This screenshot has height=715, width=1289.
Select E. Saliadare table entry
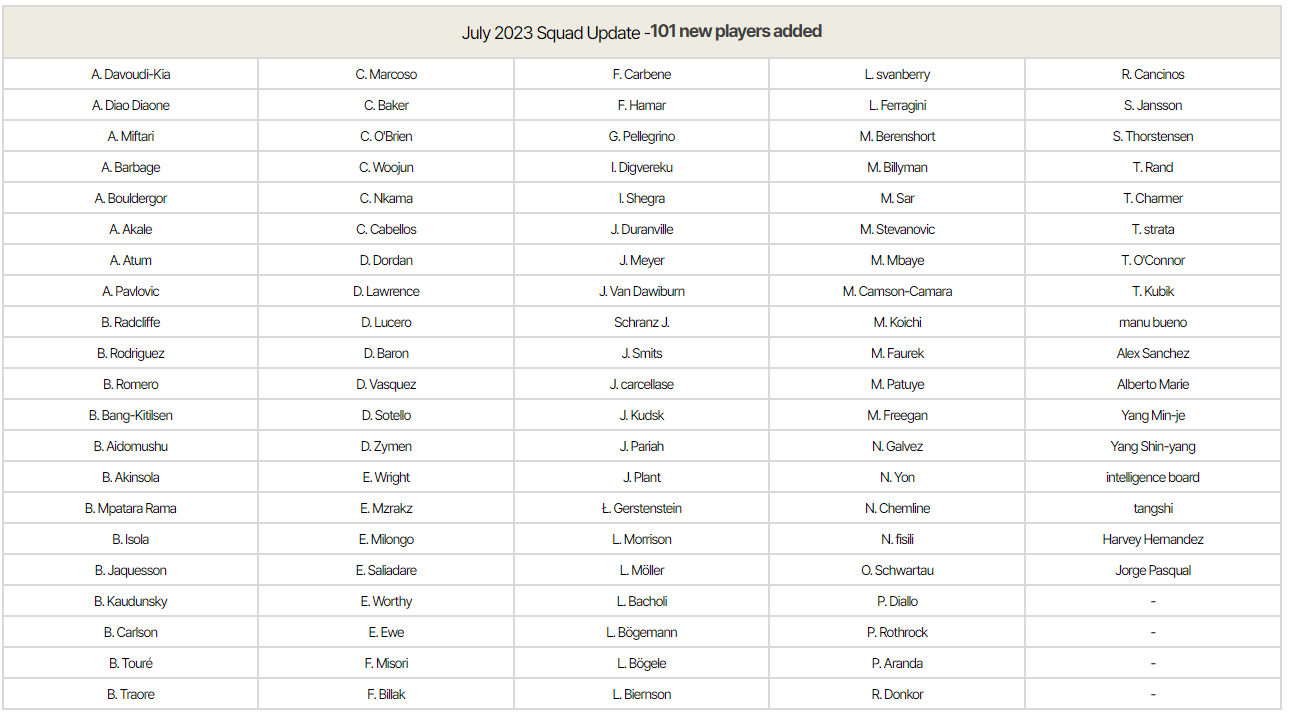coord(386,571)
